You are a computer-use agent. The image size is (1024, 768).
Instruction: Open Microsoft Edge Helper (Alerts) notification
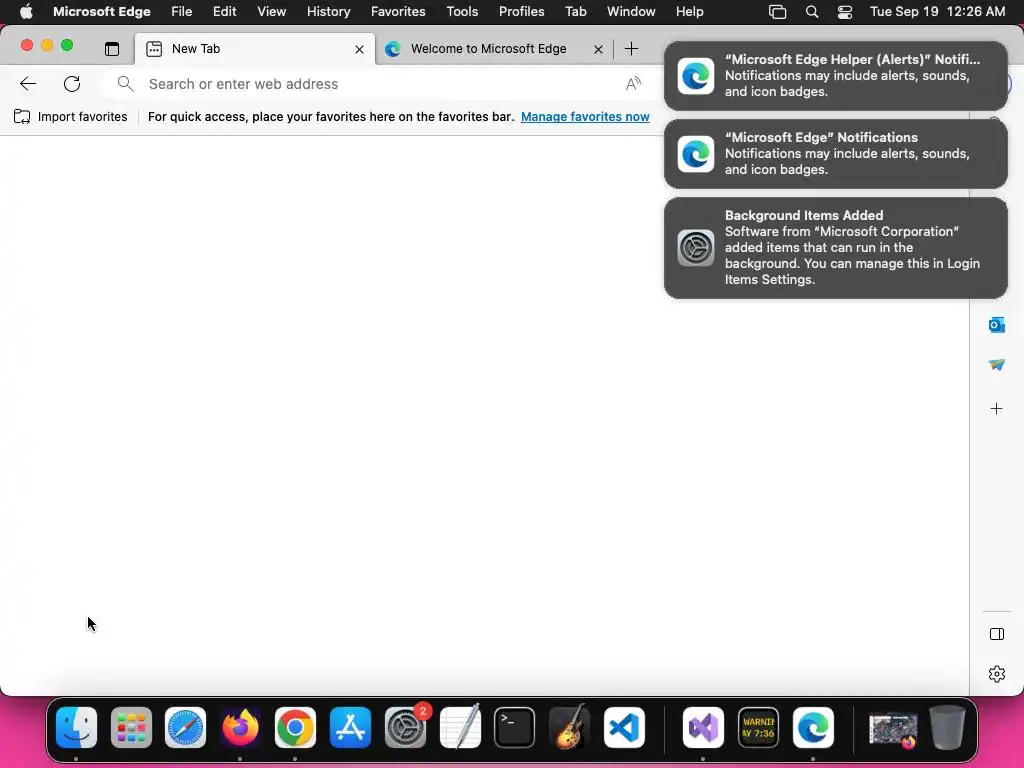click(836, 76)
